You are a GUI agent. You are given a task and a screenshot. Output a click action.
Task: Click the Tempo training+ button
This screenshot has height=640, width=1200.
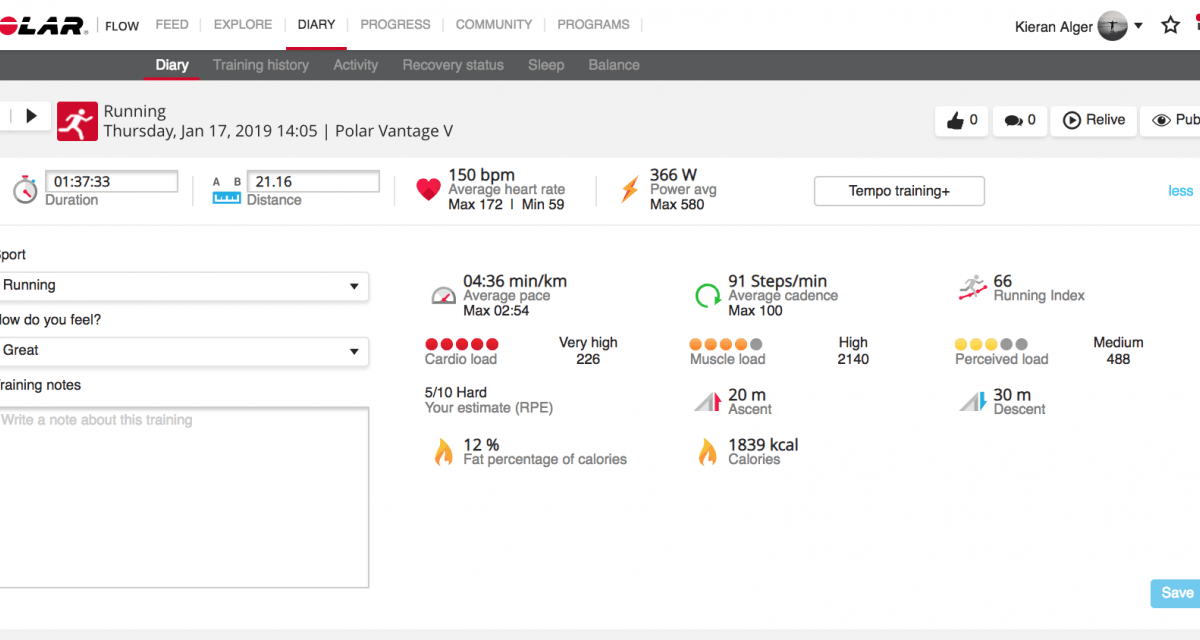coord(899,191)
